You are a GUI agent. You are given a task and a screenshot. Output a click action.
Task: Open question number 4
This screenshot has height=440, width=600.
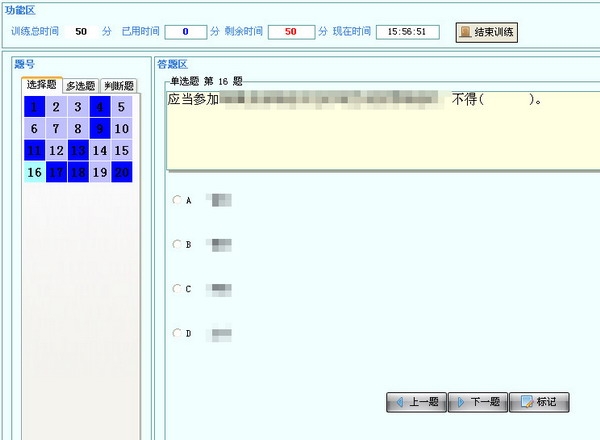pos(100,106)
